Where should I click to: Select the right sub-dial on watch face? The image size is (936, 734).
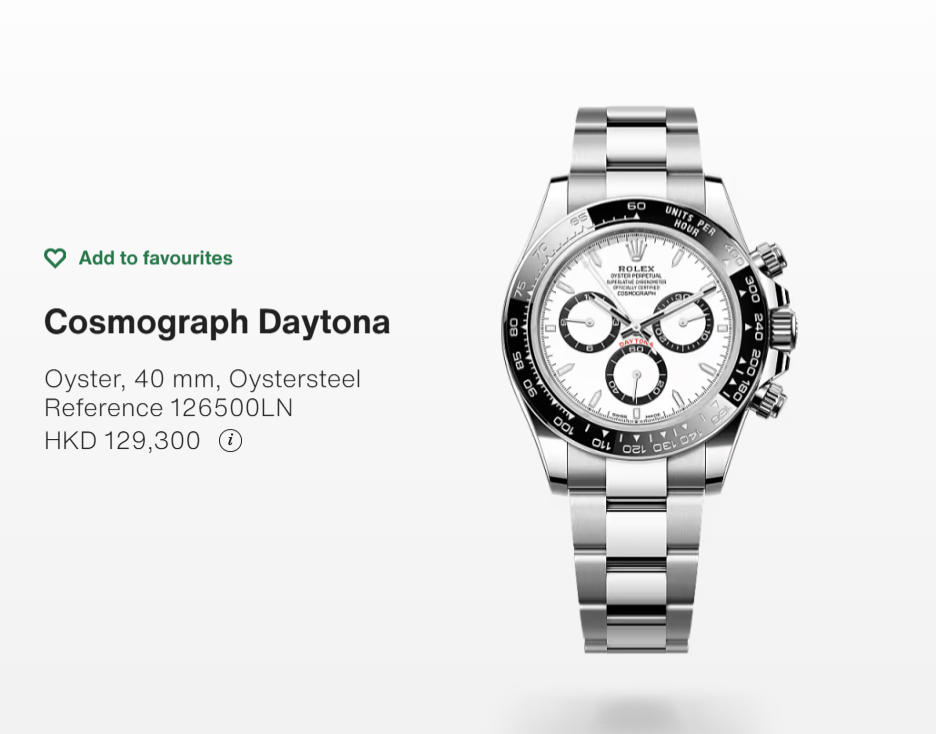683,322
